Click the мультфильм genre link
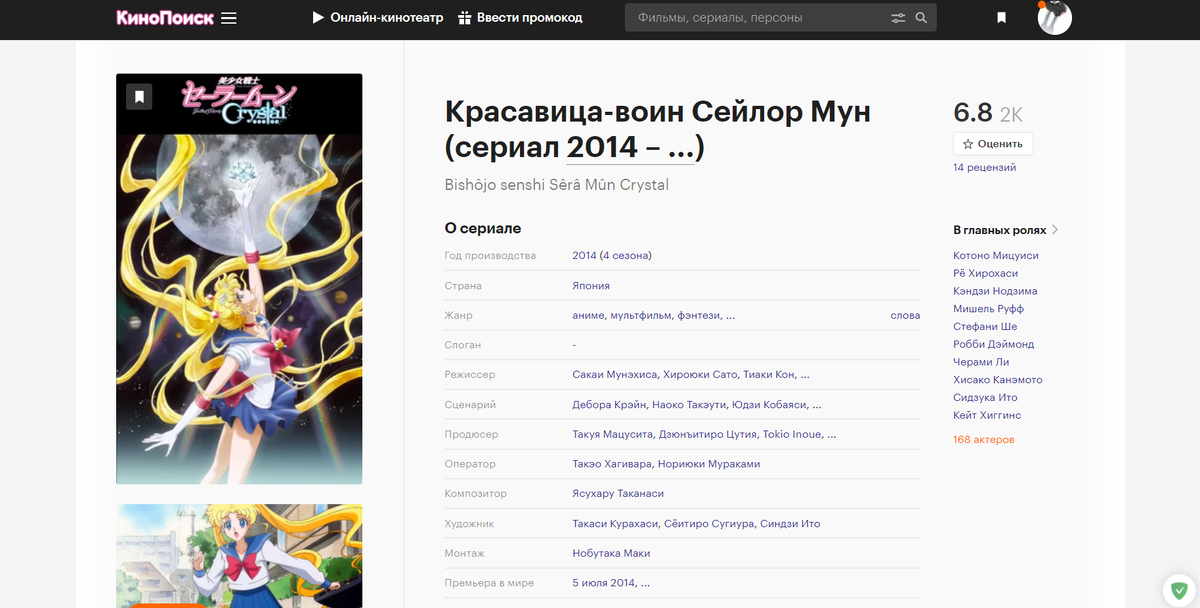The height and width of the screenshot is (608, 1200). point(641,315)
